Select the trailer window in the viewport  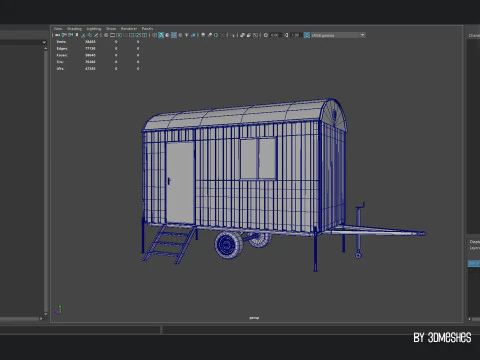point(258,159)
